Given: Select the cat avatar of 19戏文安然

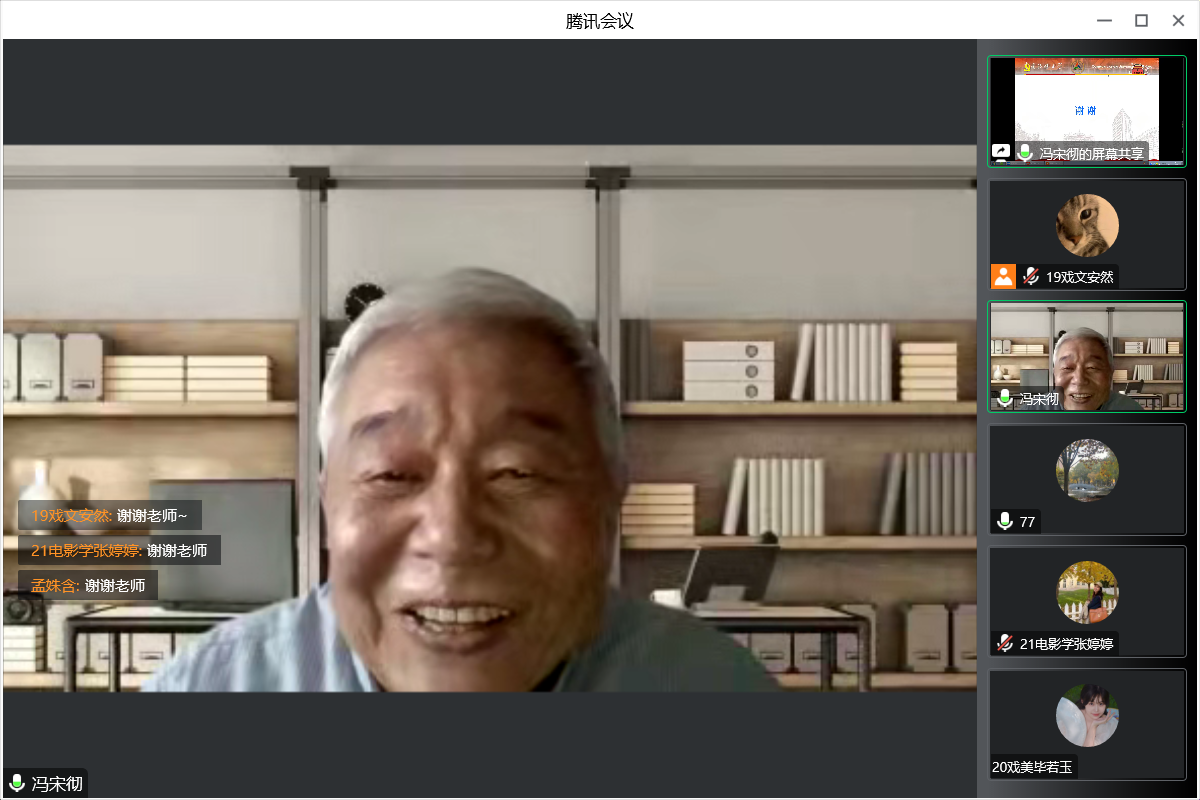Looking at the screenshot, I should [x=1087, y=225].
